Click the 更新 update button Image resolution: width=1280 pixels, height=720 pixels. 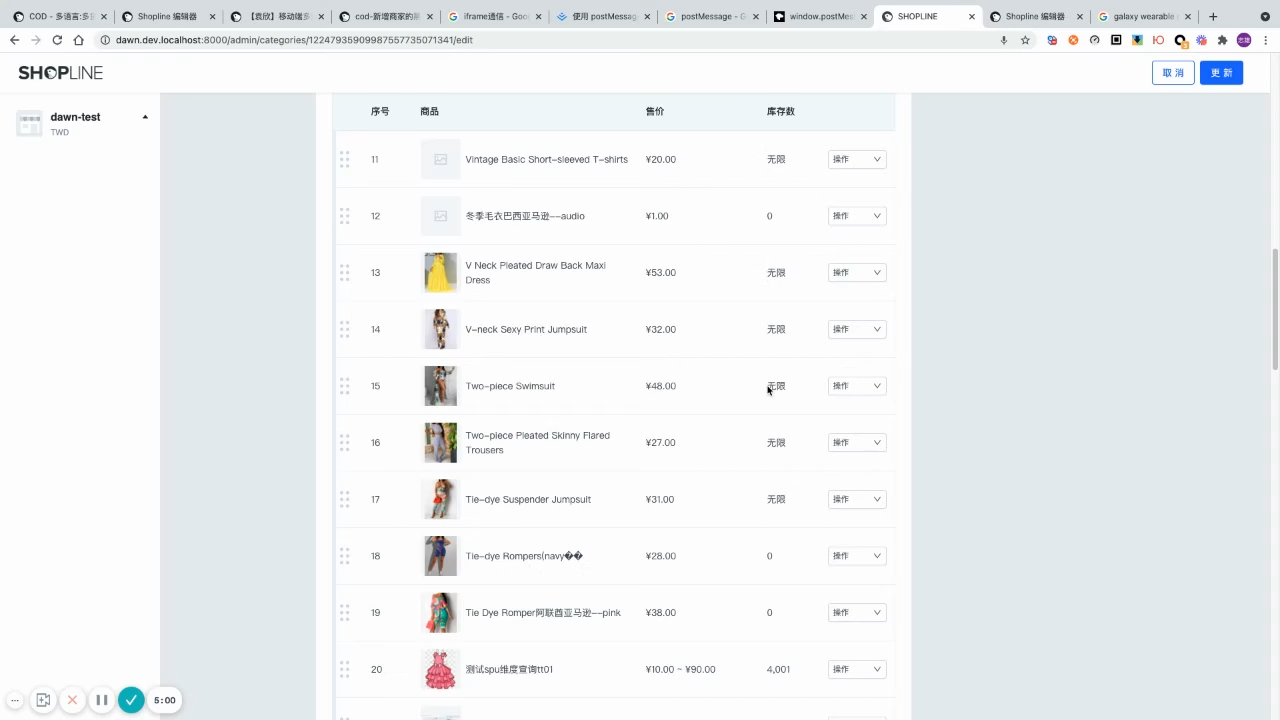click(x=1221, y=73)
